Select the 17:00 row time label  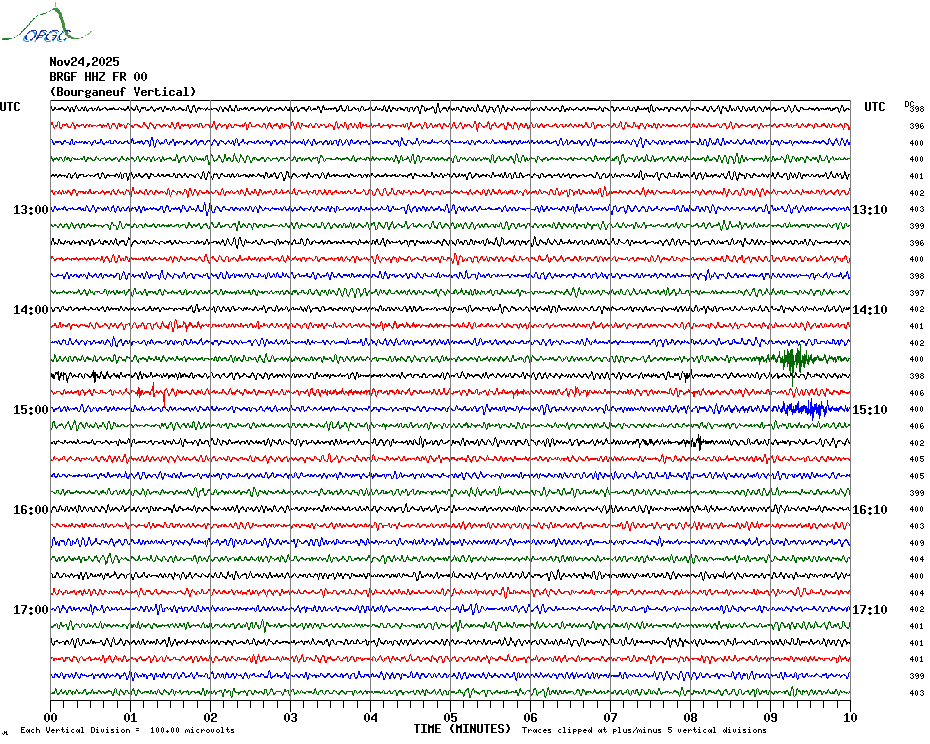[30, 610]
